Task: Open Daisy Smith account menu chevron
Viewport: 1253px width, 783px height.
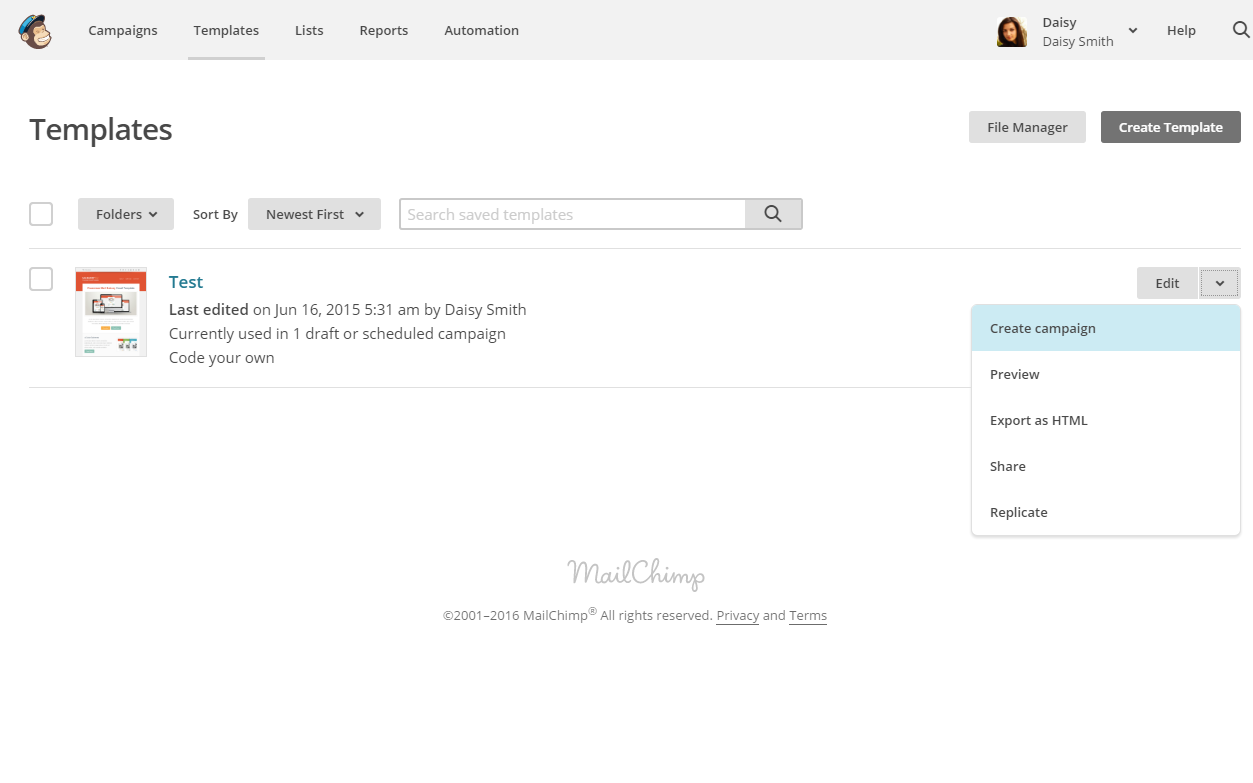Action: (1133, 31)
